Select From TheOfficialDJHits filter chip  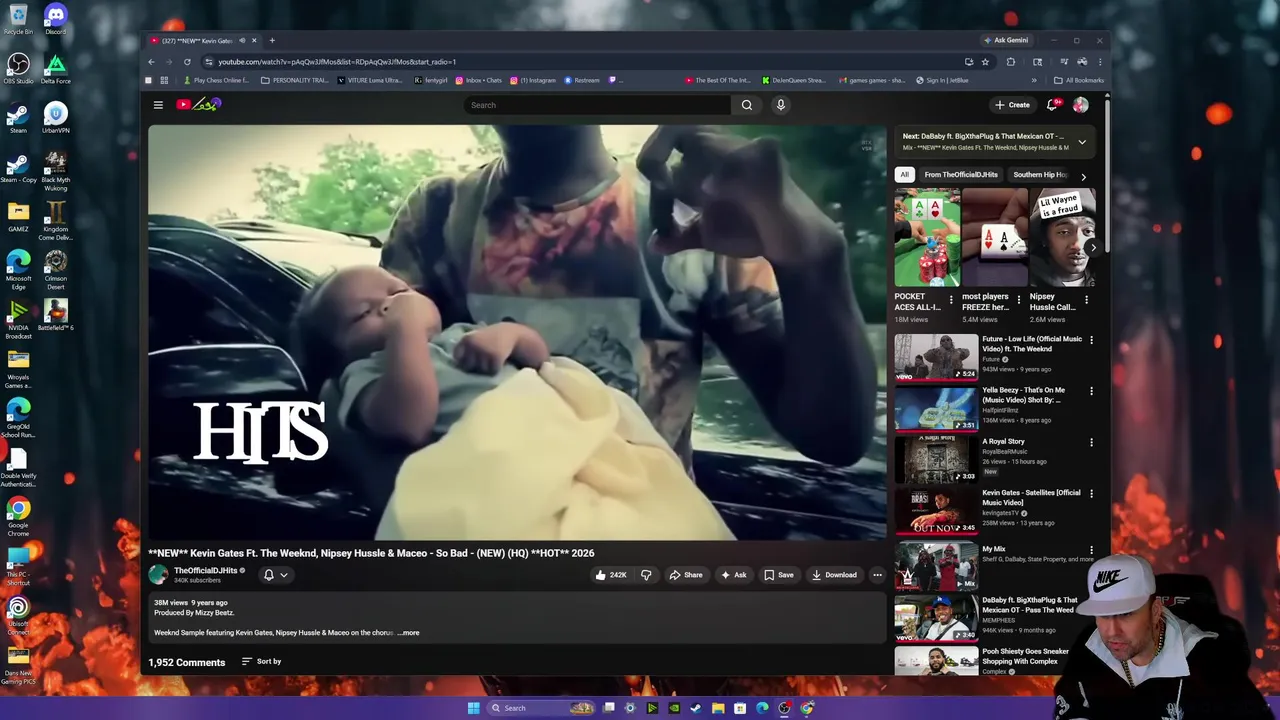pos(961,175)
